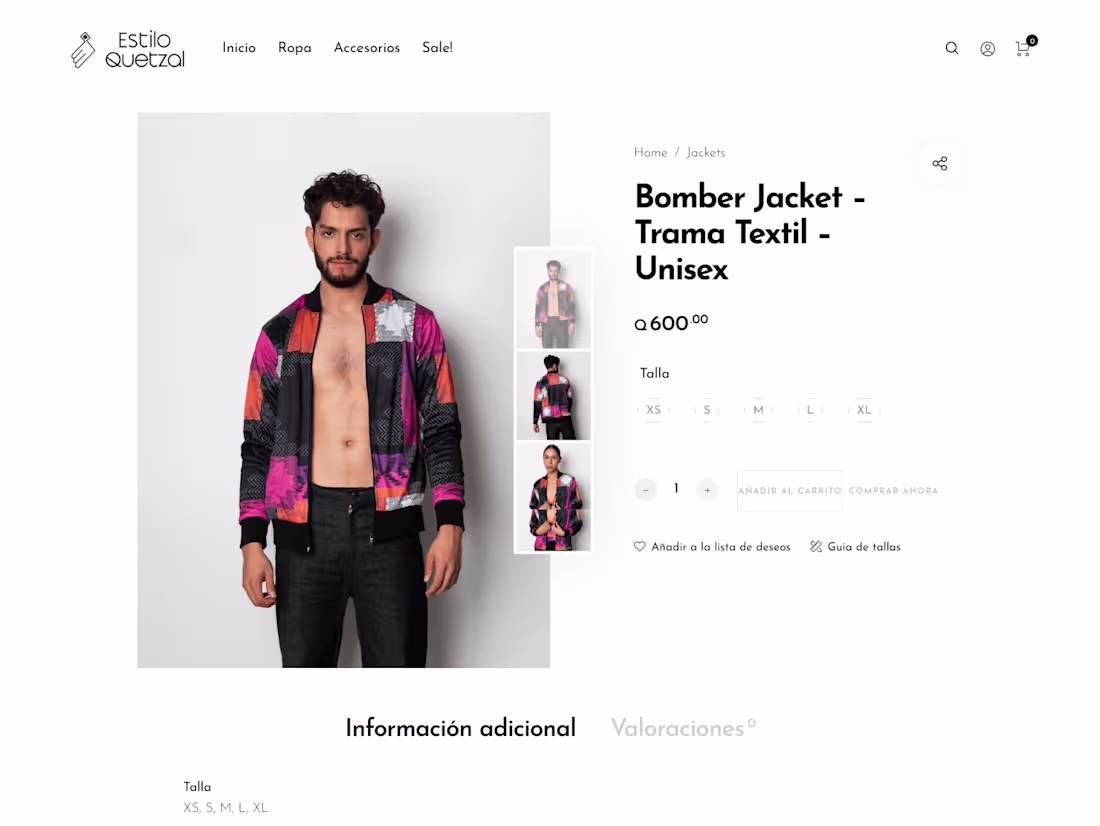Choose size XL
1100x826 pixels.
click(x=864, y=410)
